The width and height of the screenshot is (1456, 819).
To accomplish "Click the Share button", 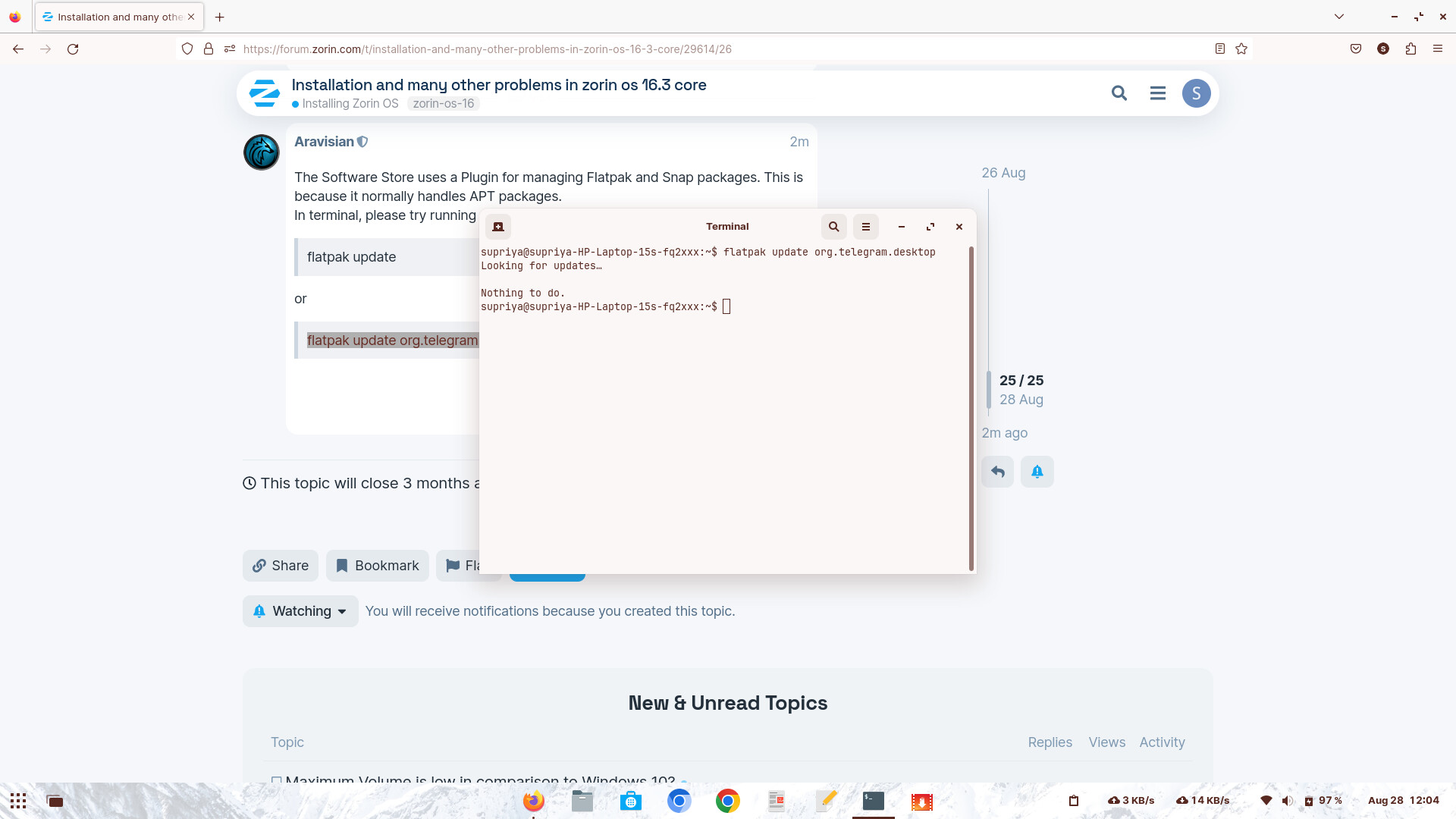I will pos(281,566).
